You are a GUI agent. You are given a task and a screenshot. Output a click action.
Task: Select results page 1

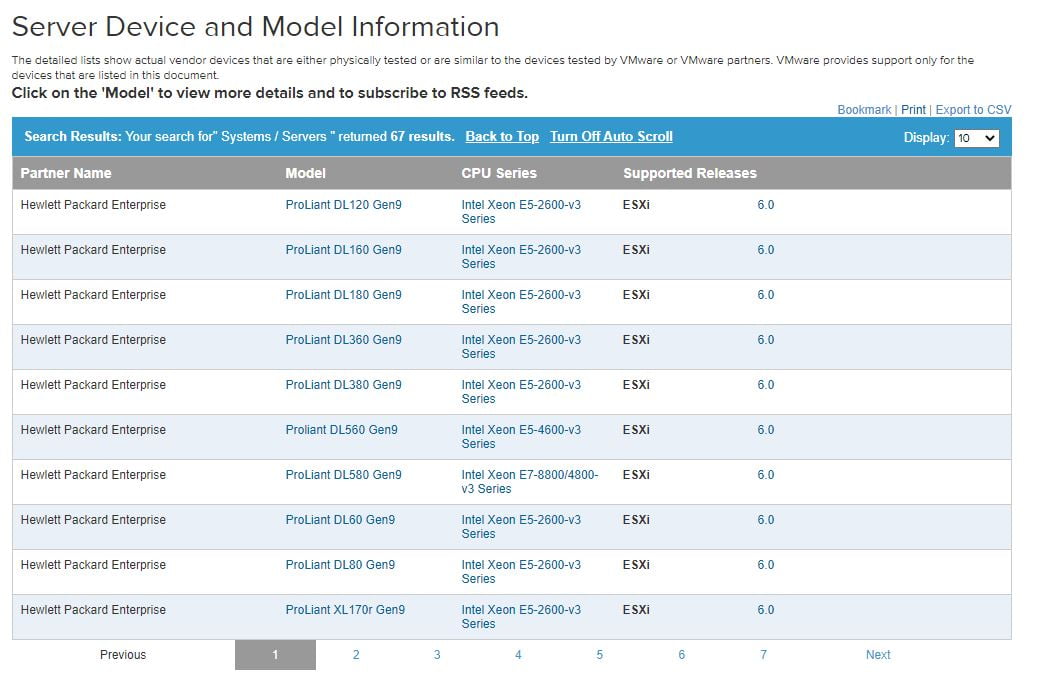pos(275,655)
